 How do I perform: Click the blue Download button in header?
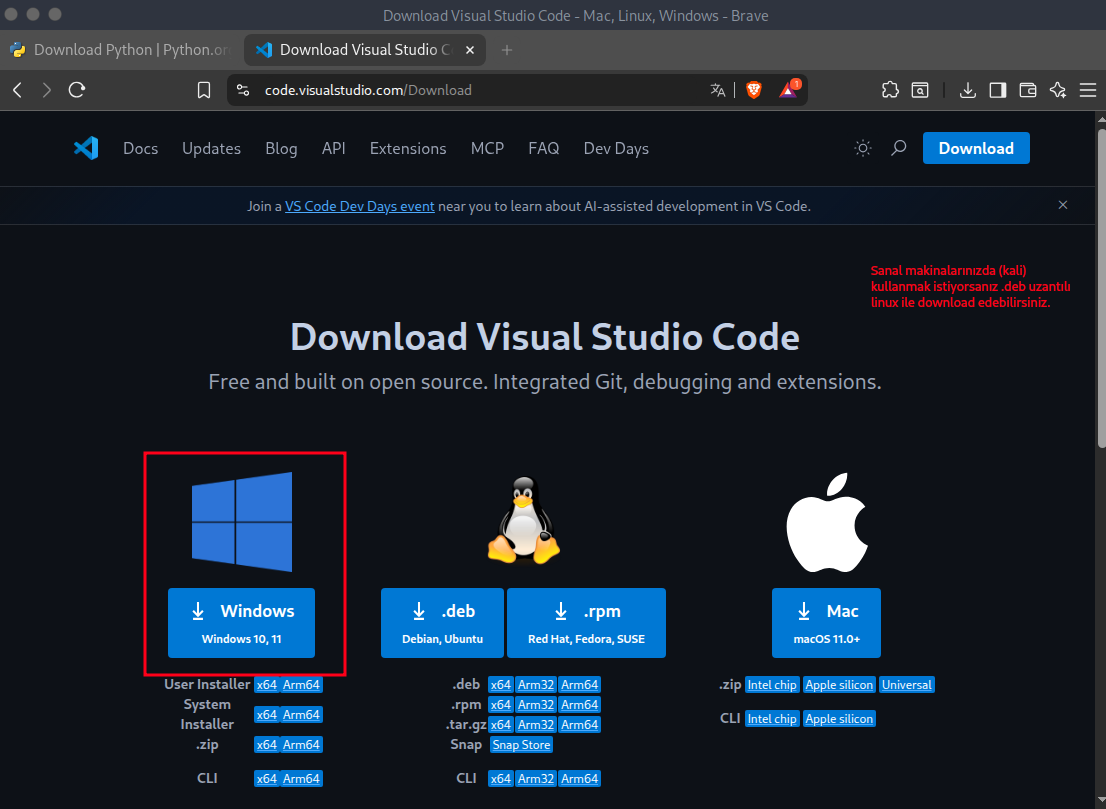coord(976,148)
